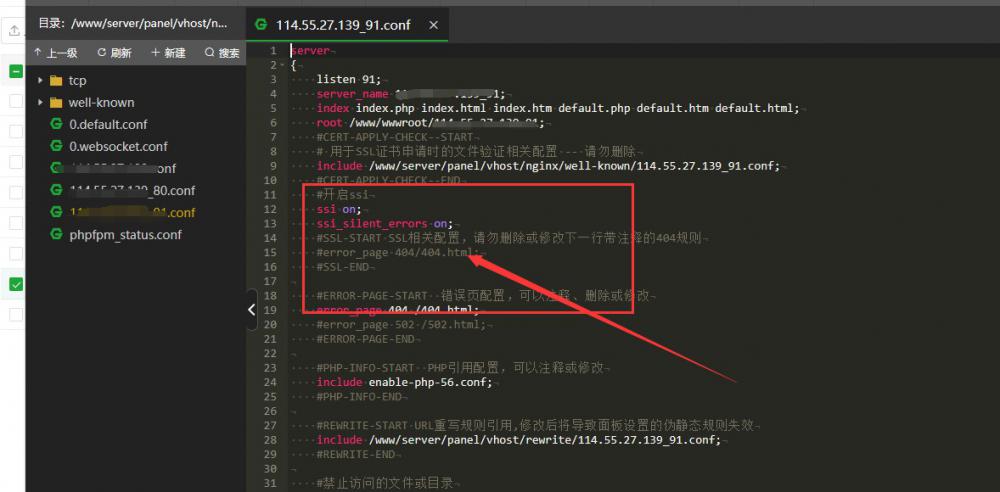The height and width of the screenshot is (492, 1000).
Task: Toggle the green select-all checkbox with minus
Action: pyautogui.click(x=16, y=71)
